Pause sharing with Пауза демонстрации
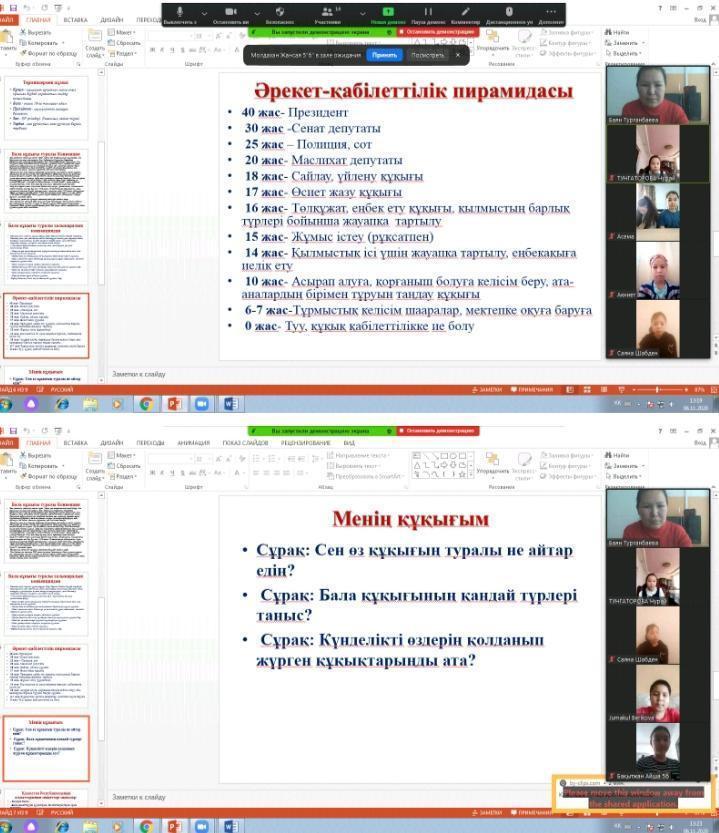This screenshot has height=833, width=719. pyautogui.click(x=427, y=14)
